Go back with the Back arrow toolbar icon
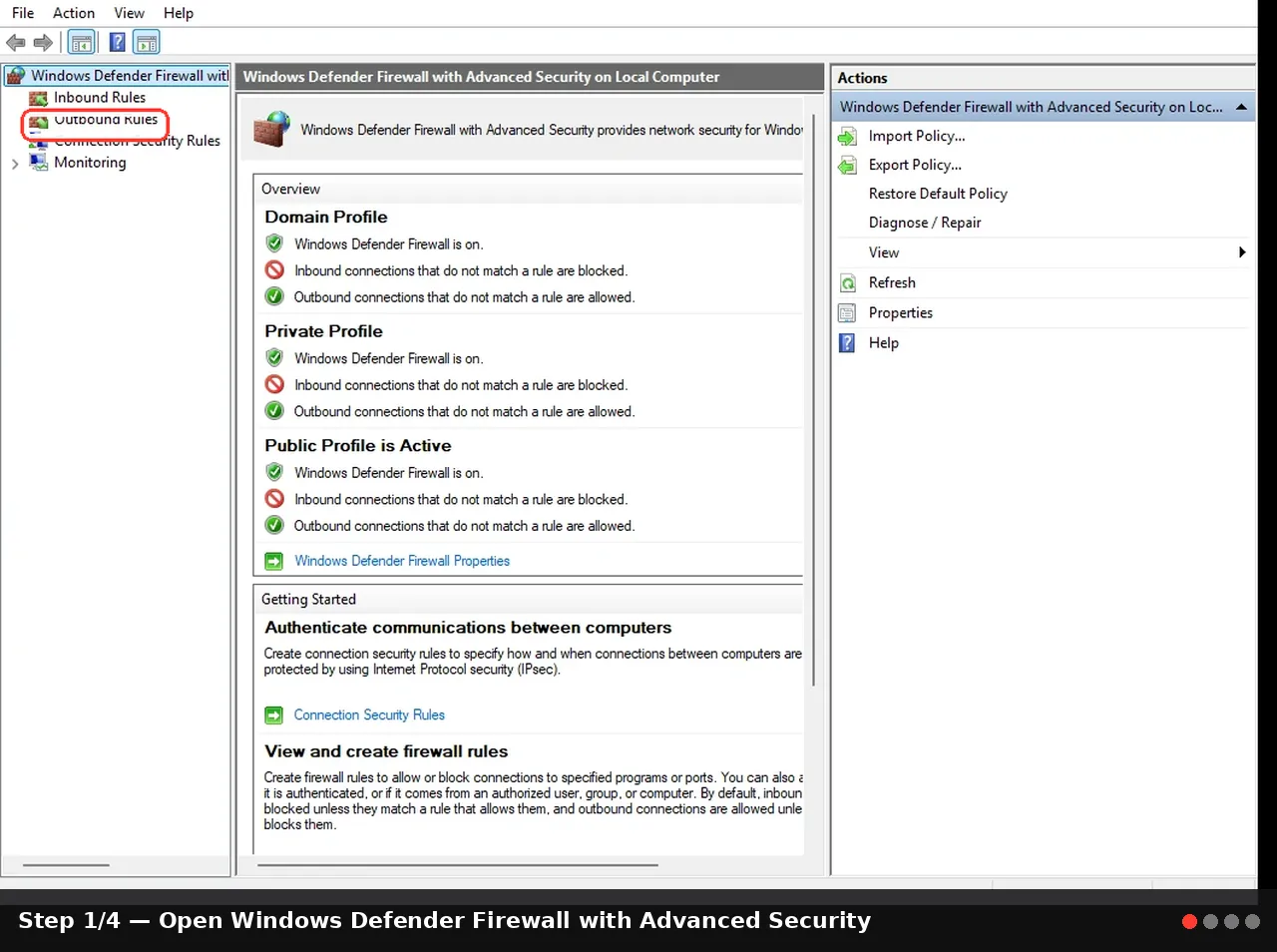Viewport: 1277px width, 952px height. [x=16, y=42]
